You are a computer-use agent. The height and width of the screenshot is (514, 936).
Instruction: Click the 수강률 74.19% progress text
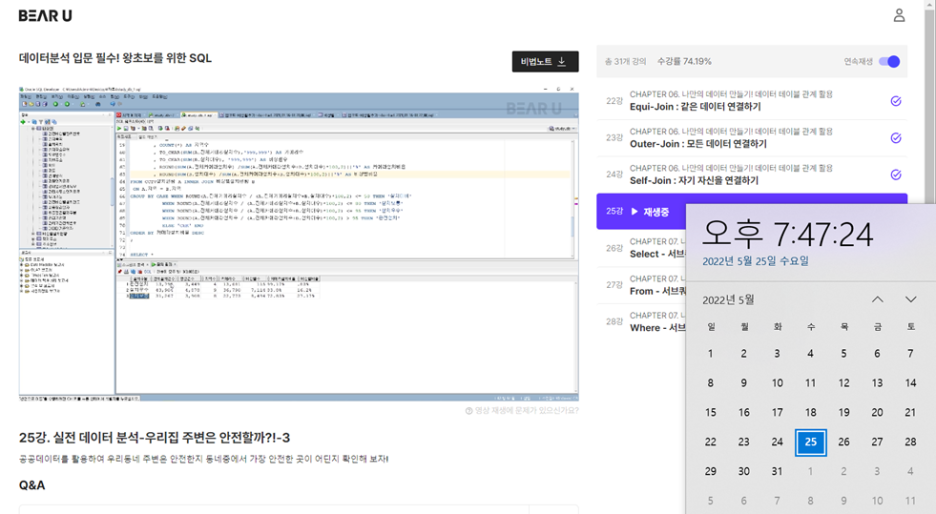pos(684,61)
